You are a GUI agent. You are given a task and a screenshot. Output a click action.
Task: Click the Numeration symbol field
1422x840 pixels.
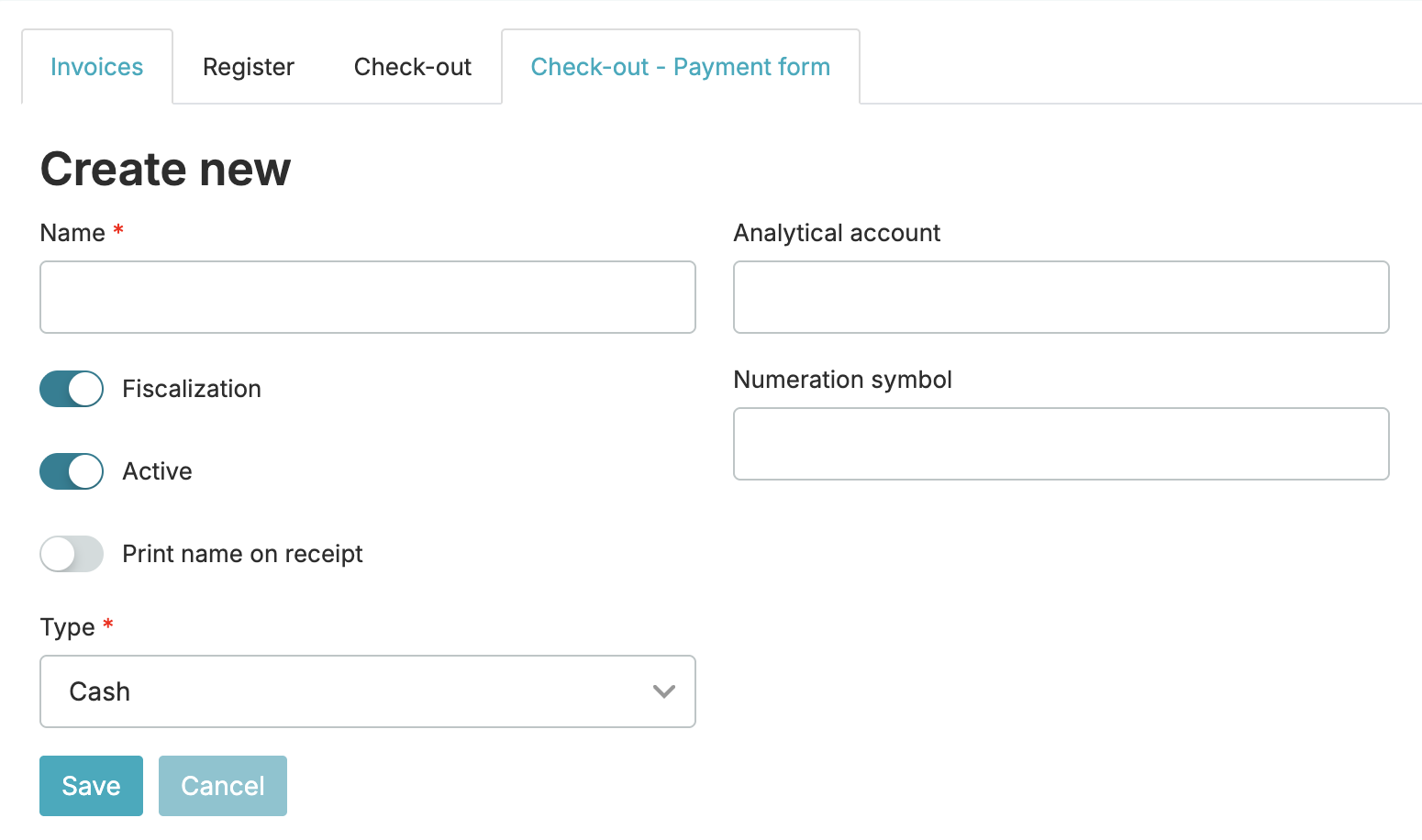1061,444
